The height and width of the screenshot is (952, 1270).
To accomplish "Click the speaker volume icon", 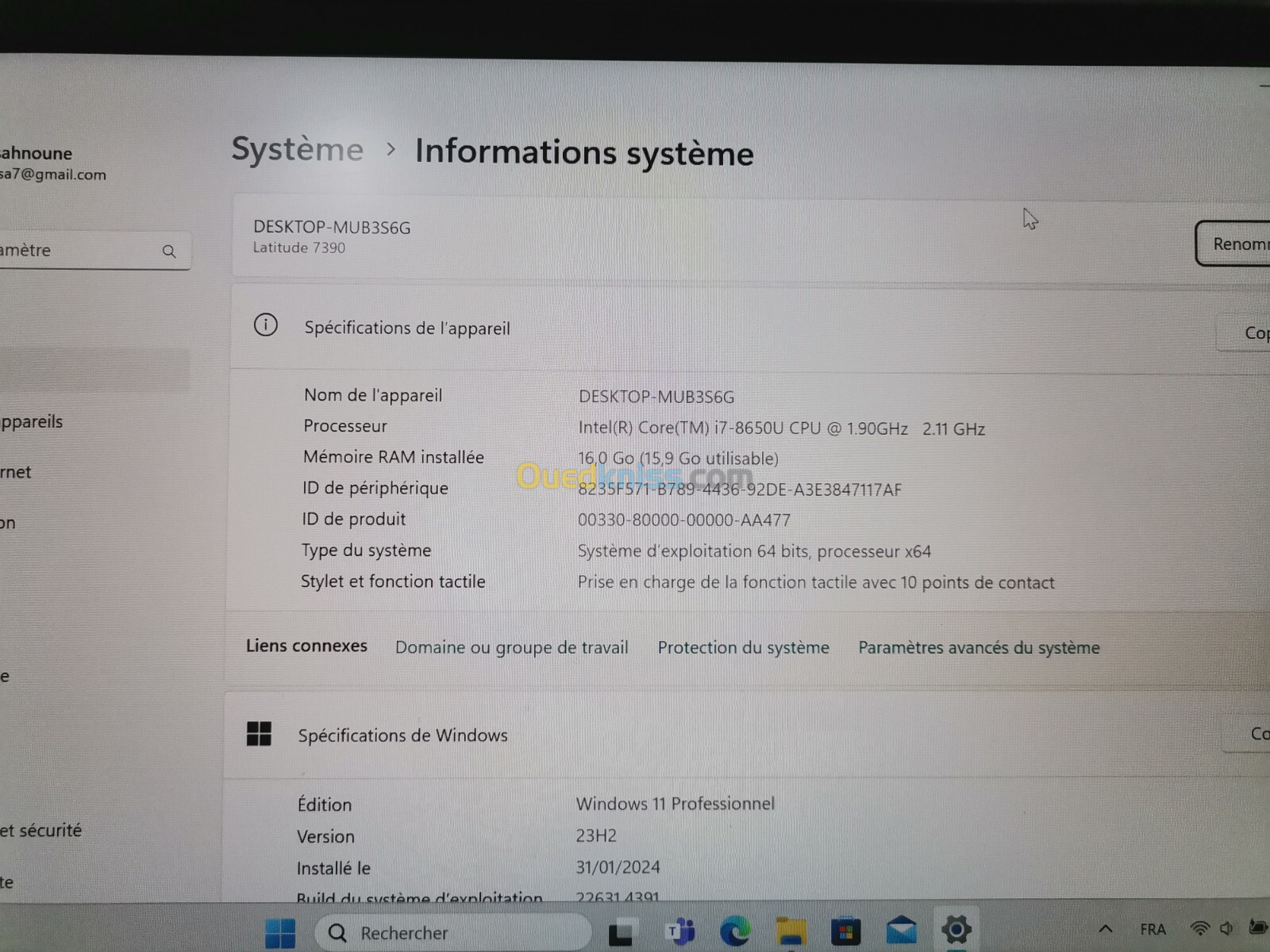I will pyautogui.click(x=1227, y=928).
